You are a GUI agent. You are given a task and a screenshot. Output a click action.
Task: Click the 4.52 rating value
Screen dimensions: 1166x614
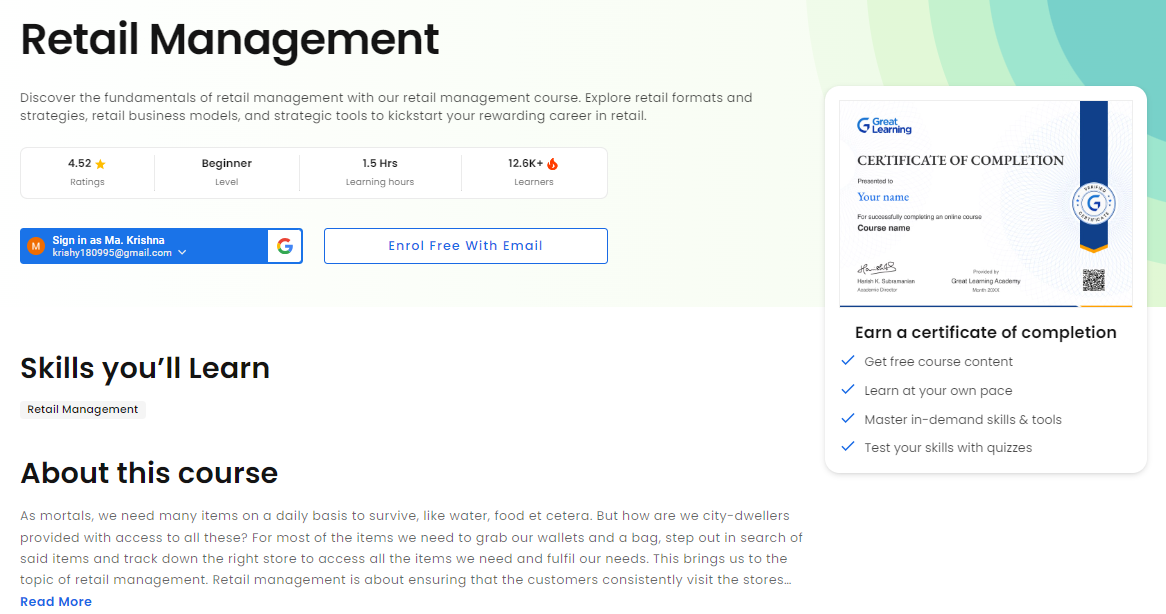click(x=80, y=164)
